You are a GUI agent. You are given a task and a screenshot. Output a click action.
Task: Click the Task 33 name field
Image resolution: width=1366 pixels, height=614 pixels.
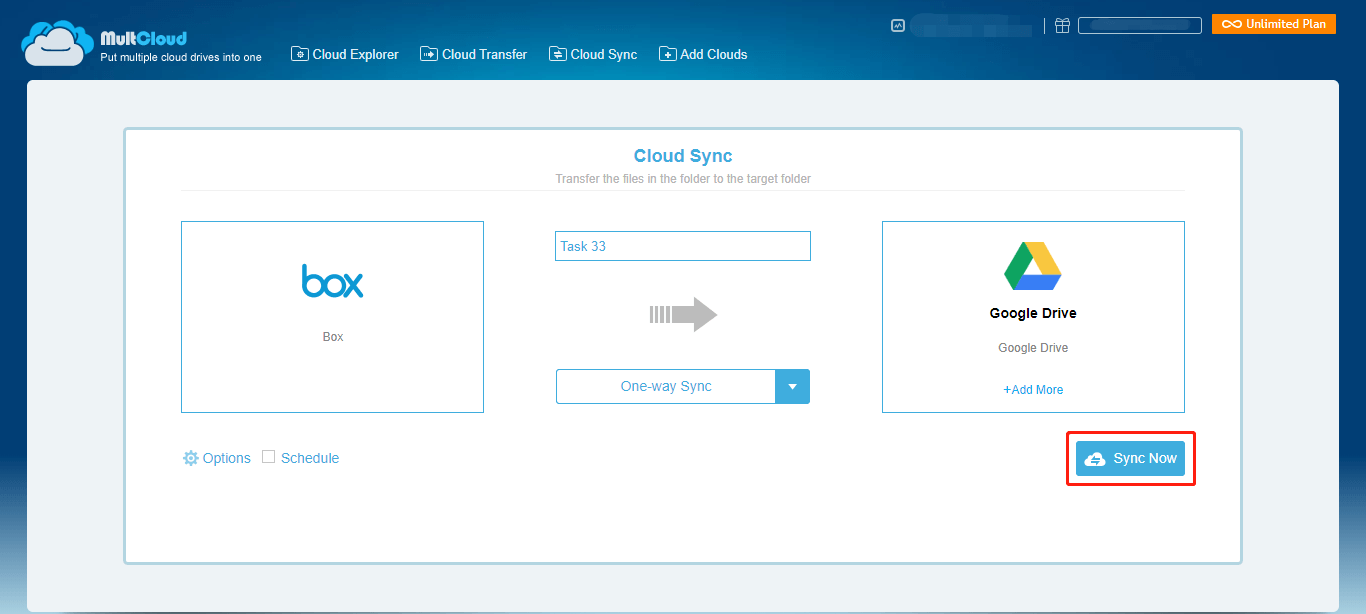pyautogui.click(x=682, y=246)
